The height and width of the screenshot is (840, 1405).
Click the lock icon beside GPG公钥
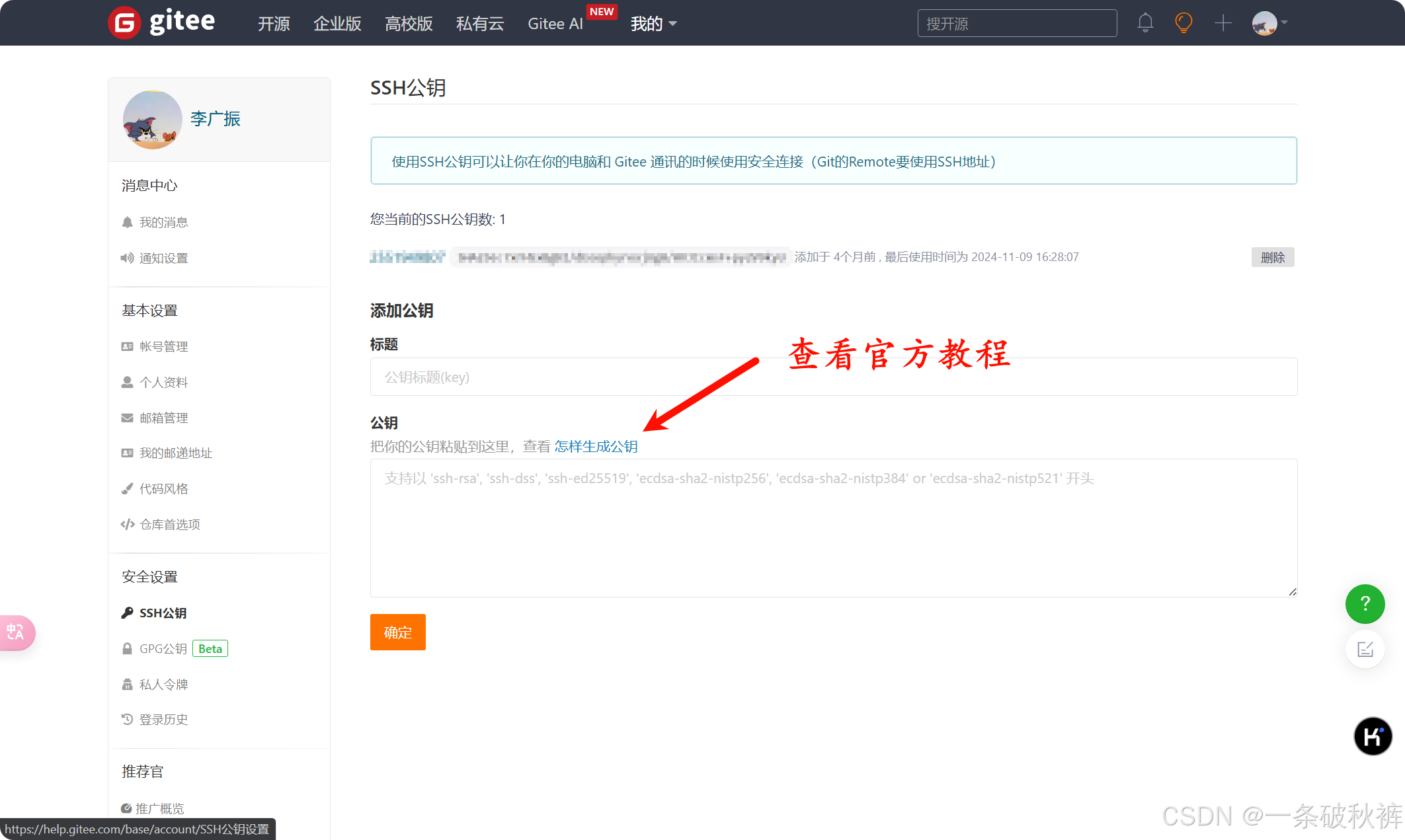click(x=128, y=648)
